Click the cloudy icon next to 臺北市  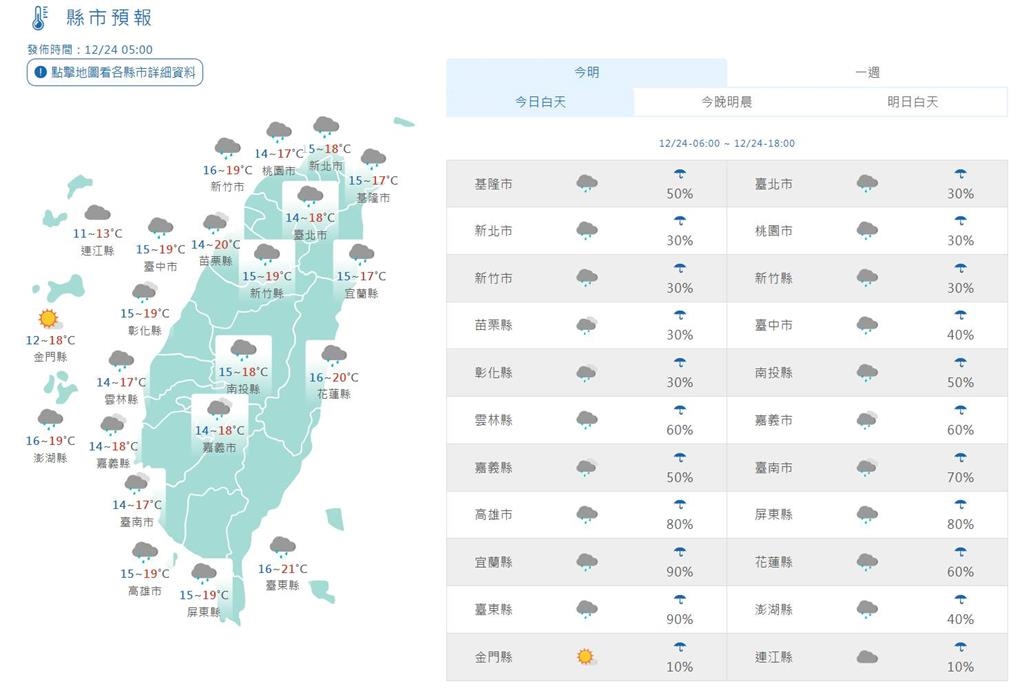tap(866, 182)
